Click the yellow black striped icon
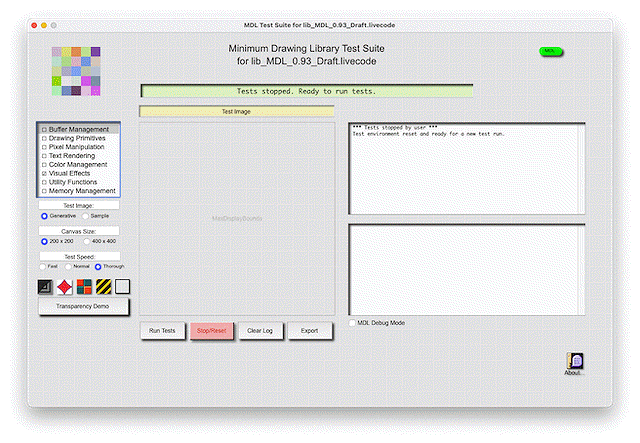 click(104, 287)
